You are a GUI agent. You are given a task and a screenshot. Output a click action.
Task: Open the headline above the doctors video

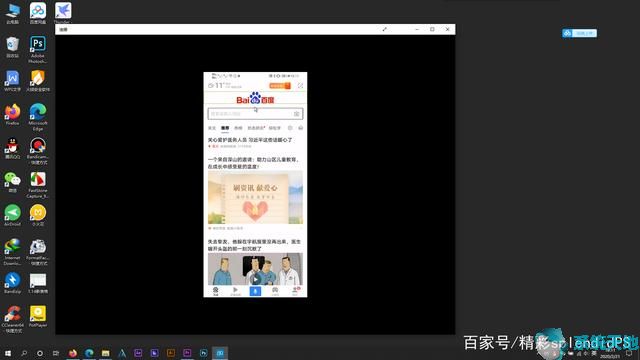point(254,245)
